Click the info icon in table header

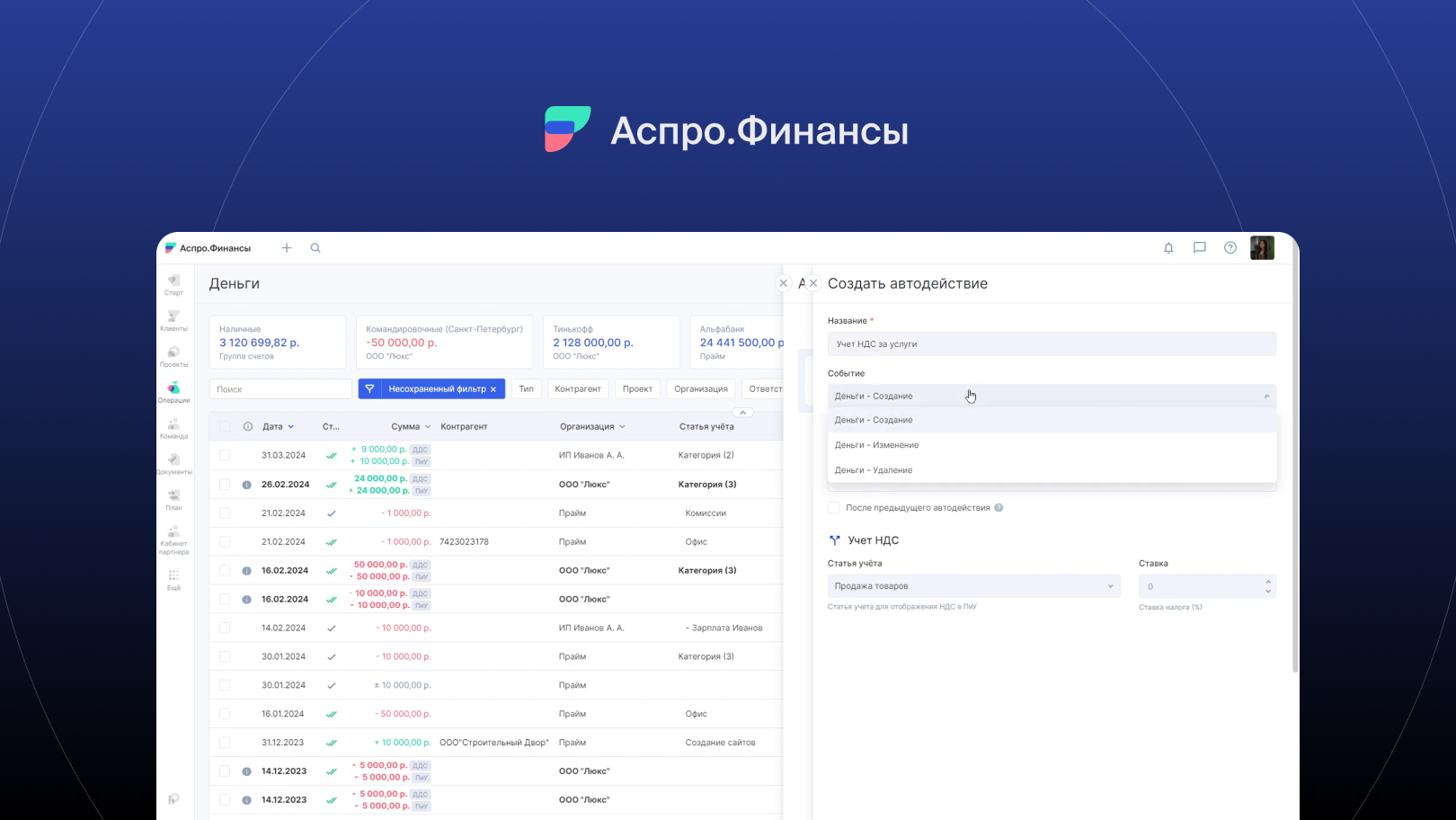click(x=248, y=426)
